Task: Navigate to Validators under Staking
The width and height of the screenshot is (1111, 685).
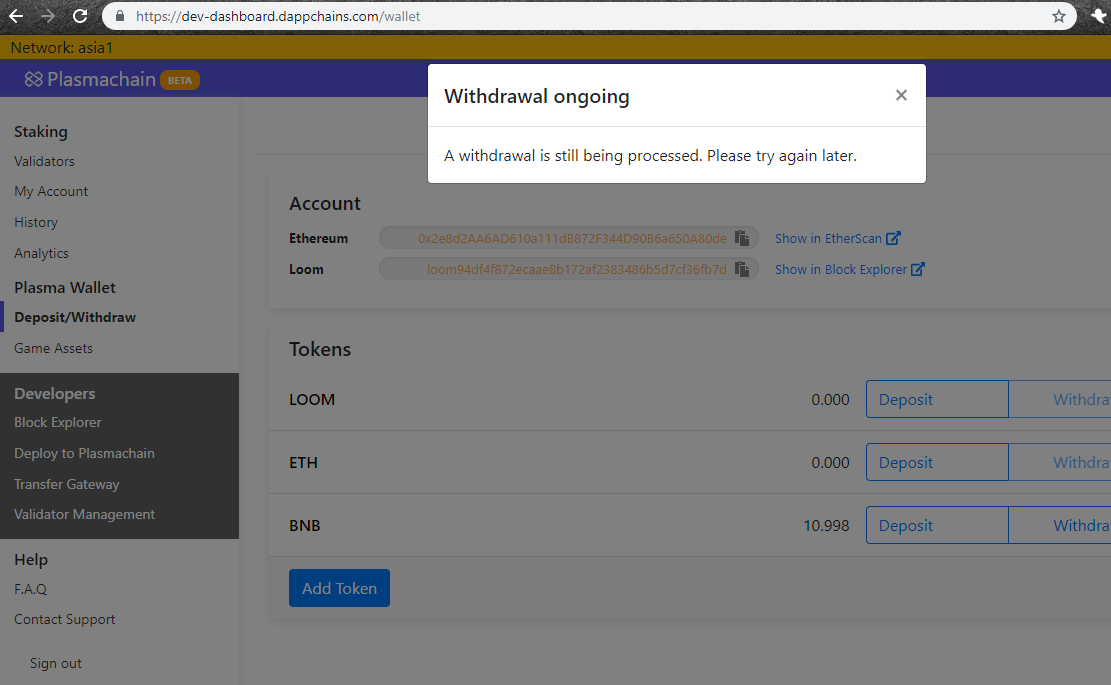Action: click(44, 161)
